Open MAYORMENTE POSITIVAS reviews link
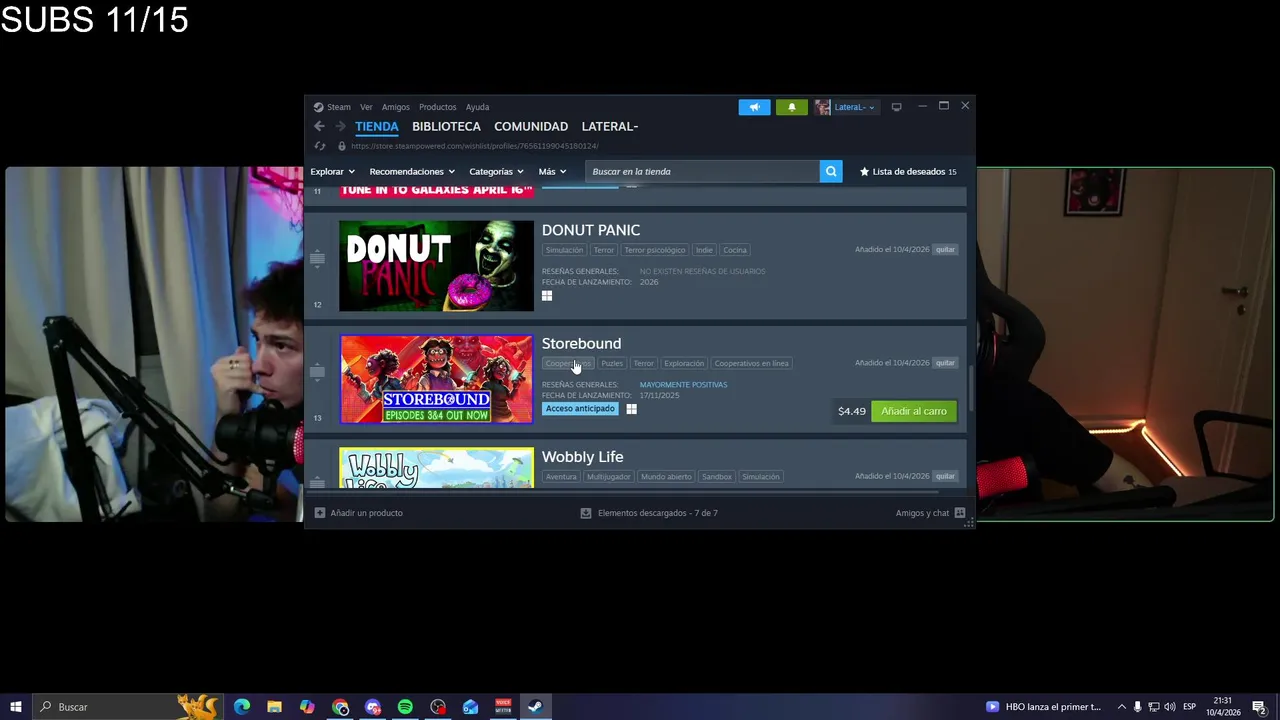Image resolution: width=1280 pixels, height=720 pixels. click(683, 385)
